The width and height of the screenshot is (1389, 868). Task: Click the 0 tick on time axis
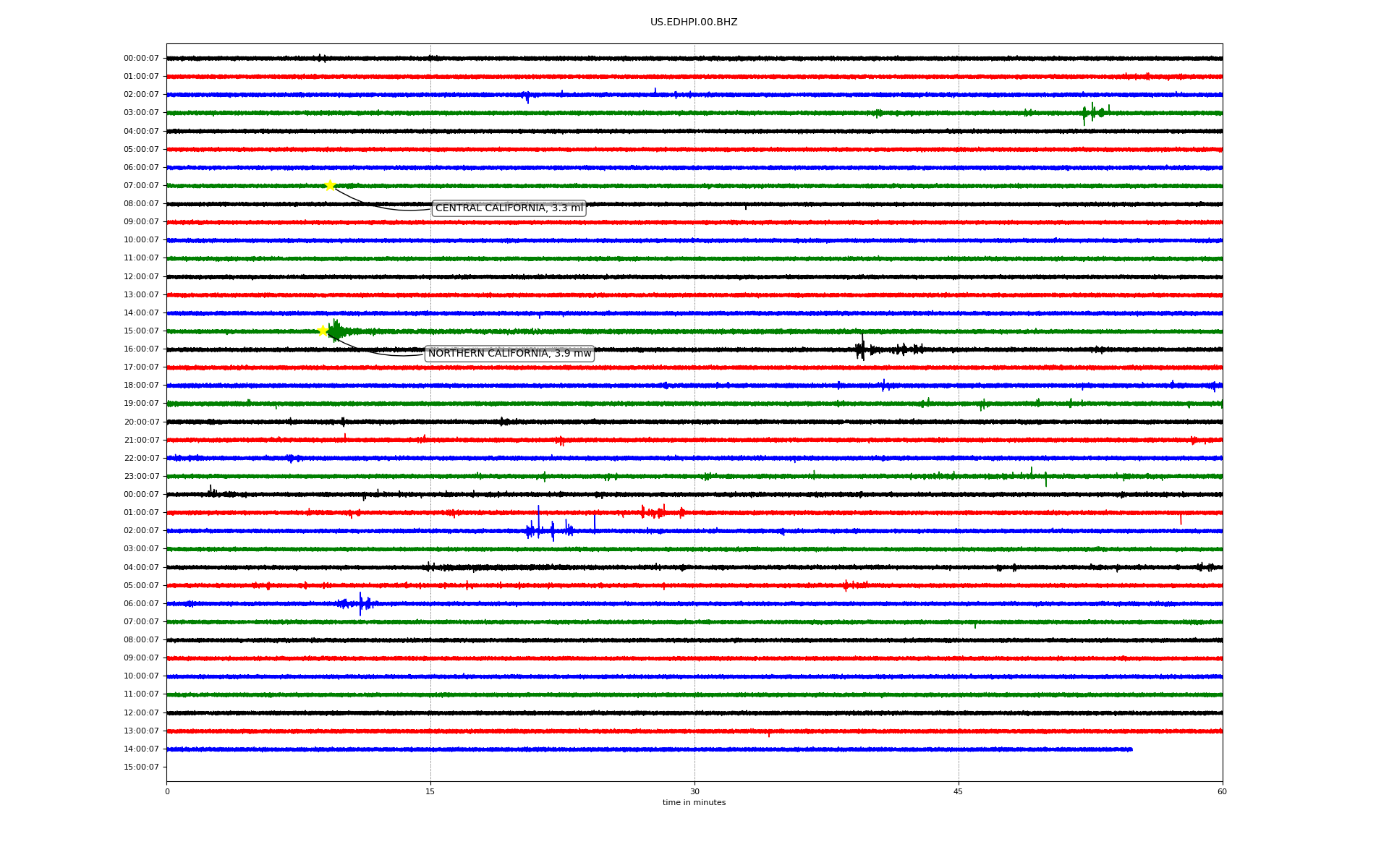click(167, 791)
